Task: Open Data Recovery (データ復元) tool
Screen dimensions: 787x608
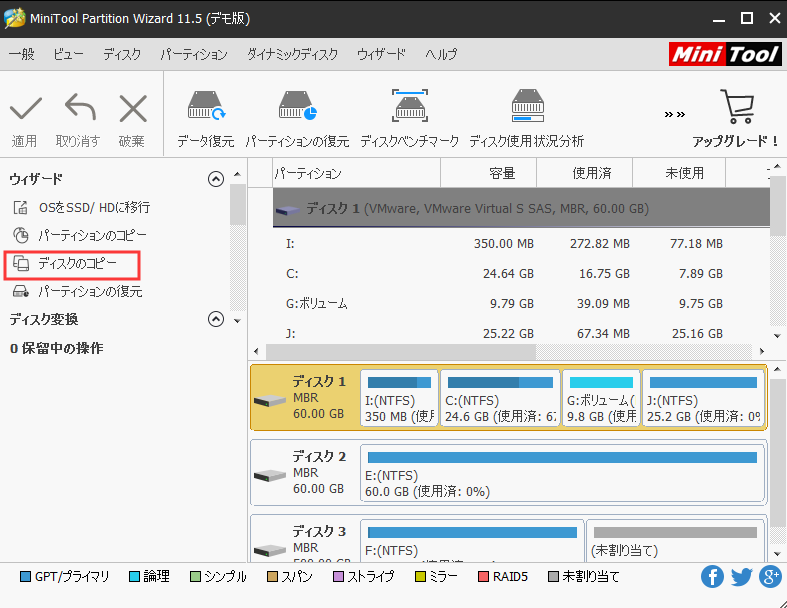Action: [206, 106]
